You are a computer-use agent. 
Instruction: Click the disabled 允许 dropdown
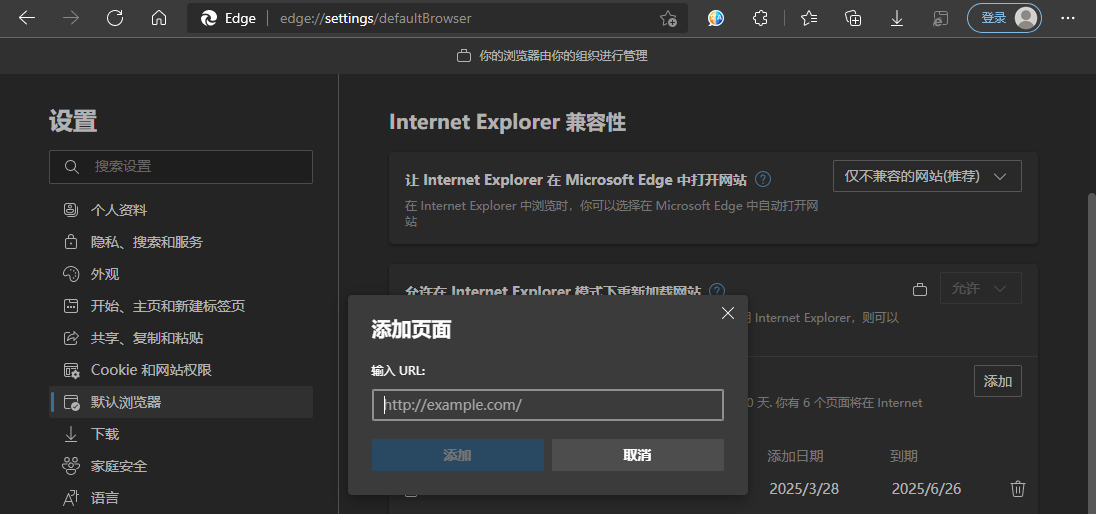click(981, 288)
